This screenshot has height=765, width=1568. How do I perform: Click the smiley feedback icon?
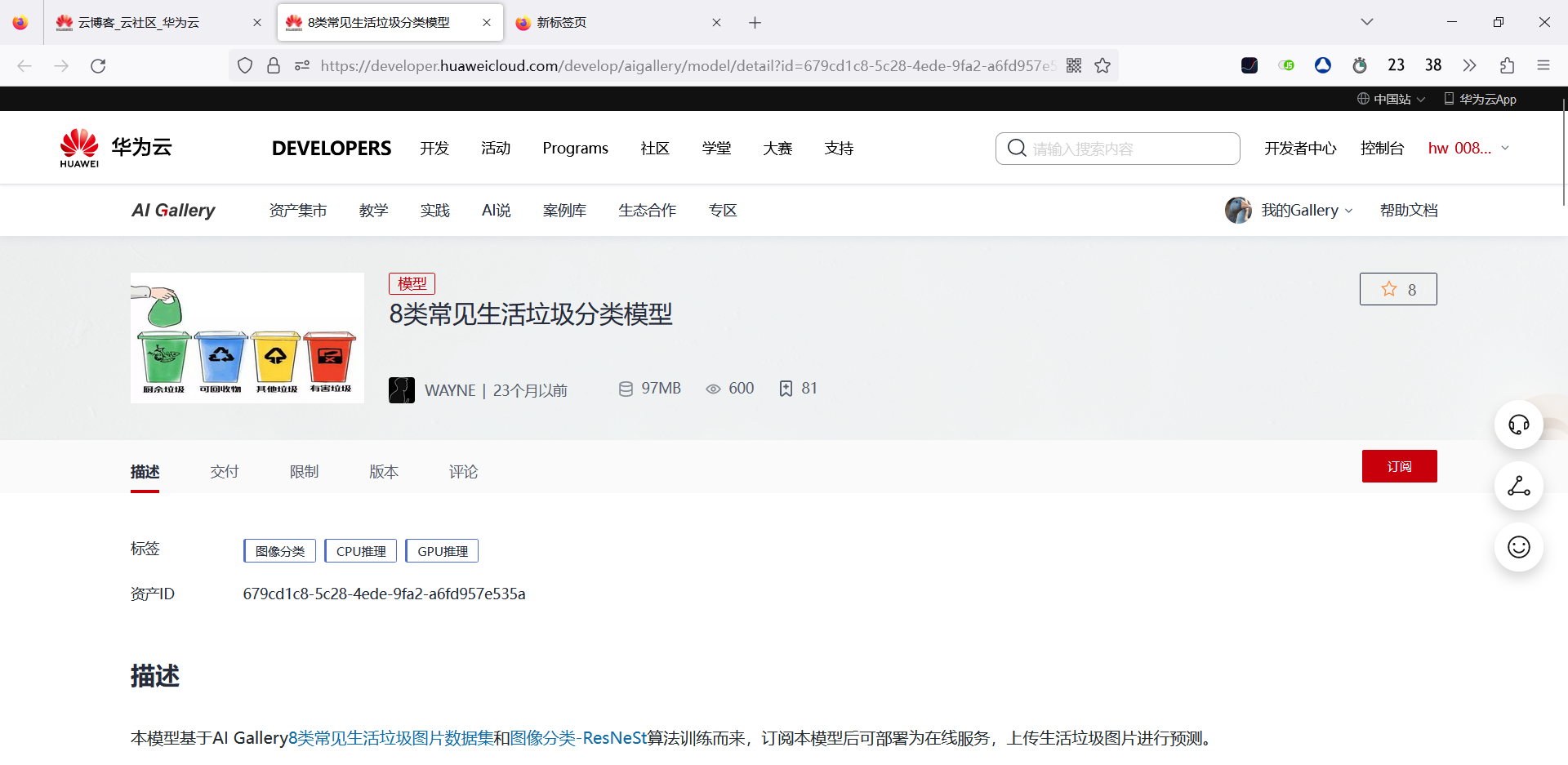(1518, 547)
